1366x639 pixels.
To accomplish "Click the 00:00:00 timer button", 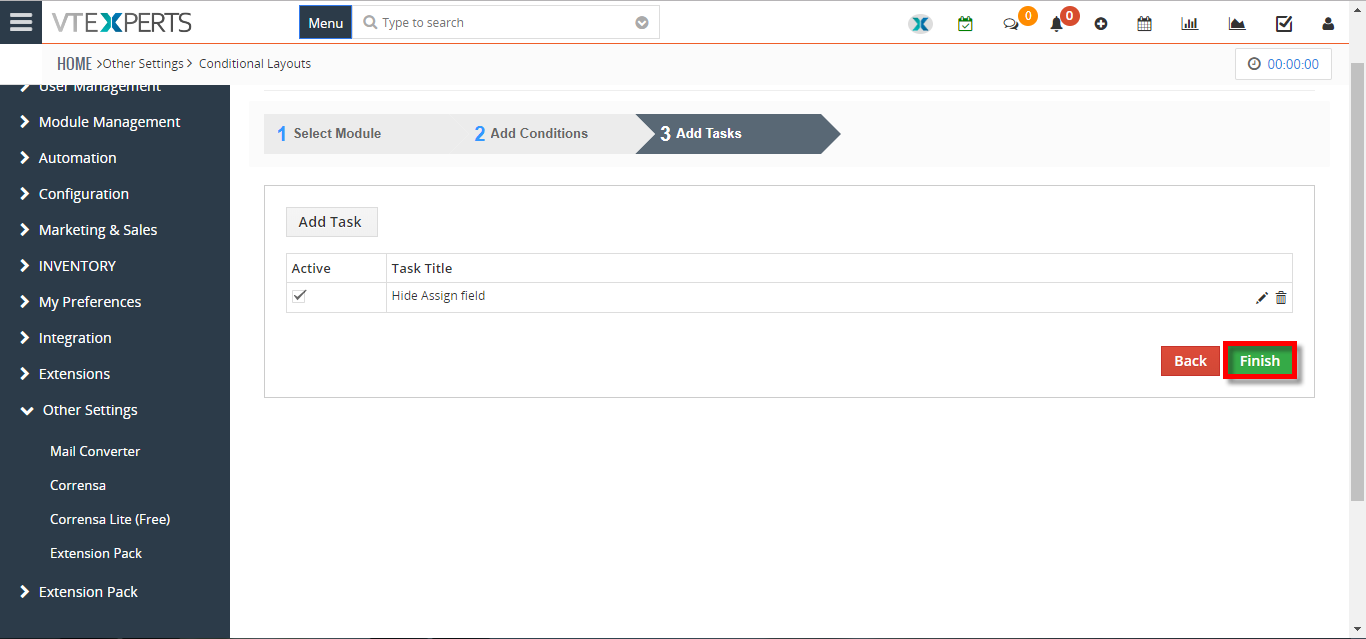I will 1283,64.
